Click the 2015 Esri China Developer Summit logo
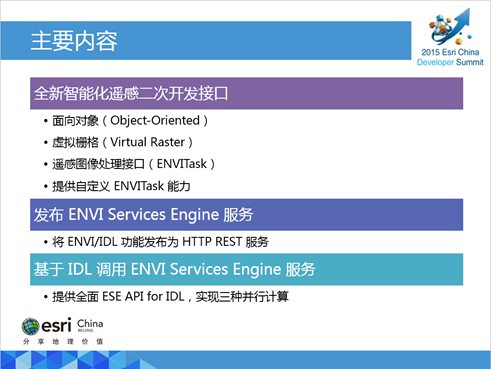491x369 pixels. [x=450, y=37]
